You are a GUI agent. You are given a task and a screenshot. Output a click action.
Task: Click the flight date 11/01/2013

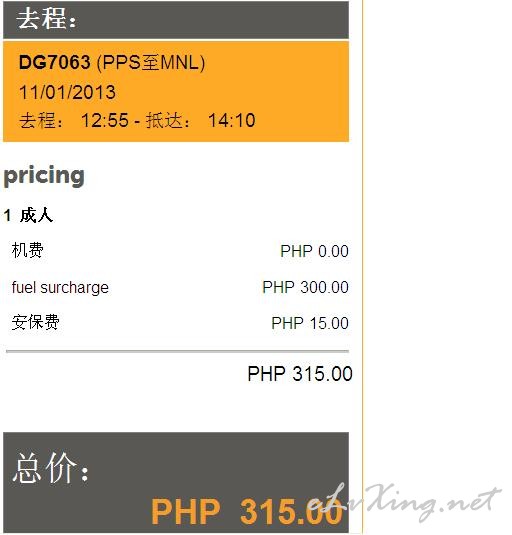tap(67, 92)
